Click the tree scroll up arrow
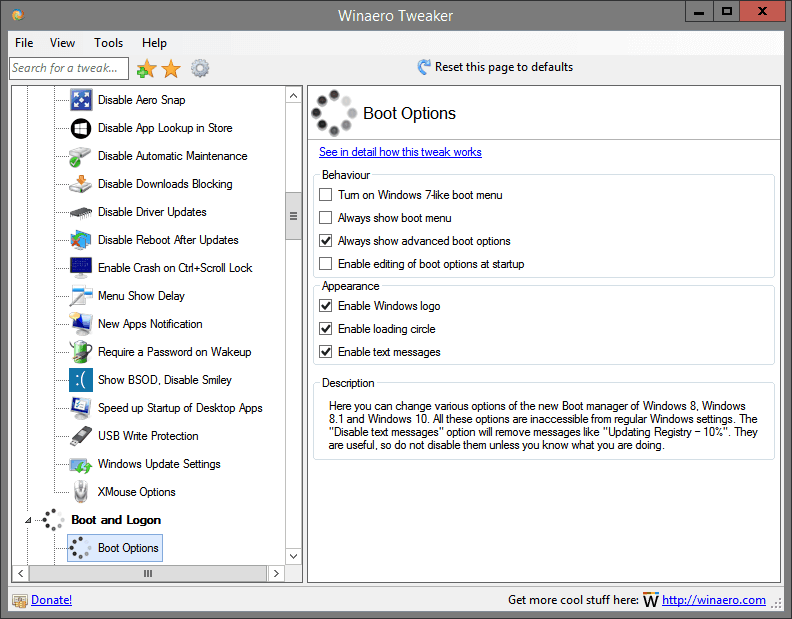 [x=293, y=96]
